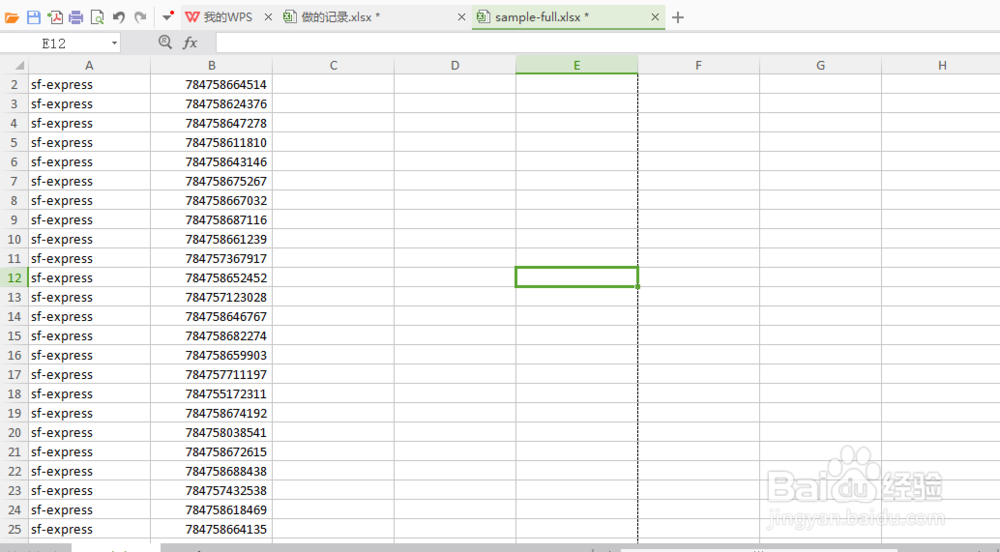Select column E header
This screenshot has height=552, width=1000.
coord(577,65)
